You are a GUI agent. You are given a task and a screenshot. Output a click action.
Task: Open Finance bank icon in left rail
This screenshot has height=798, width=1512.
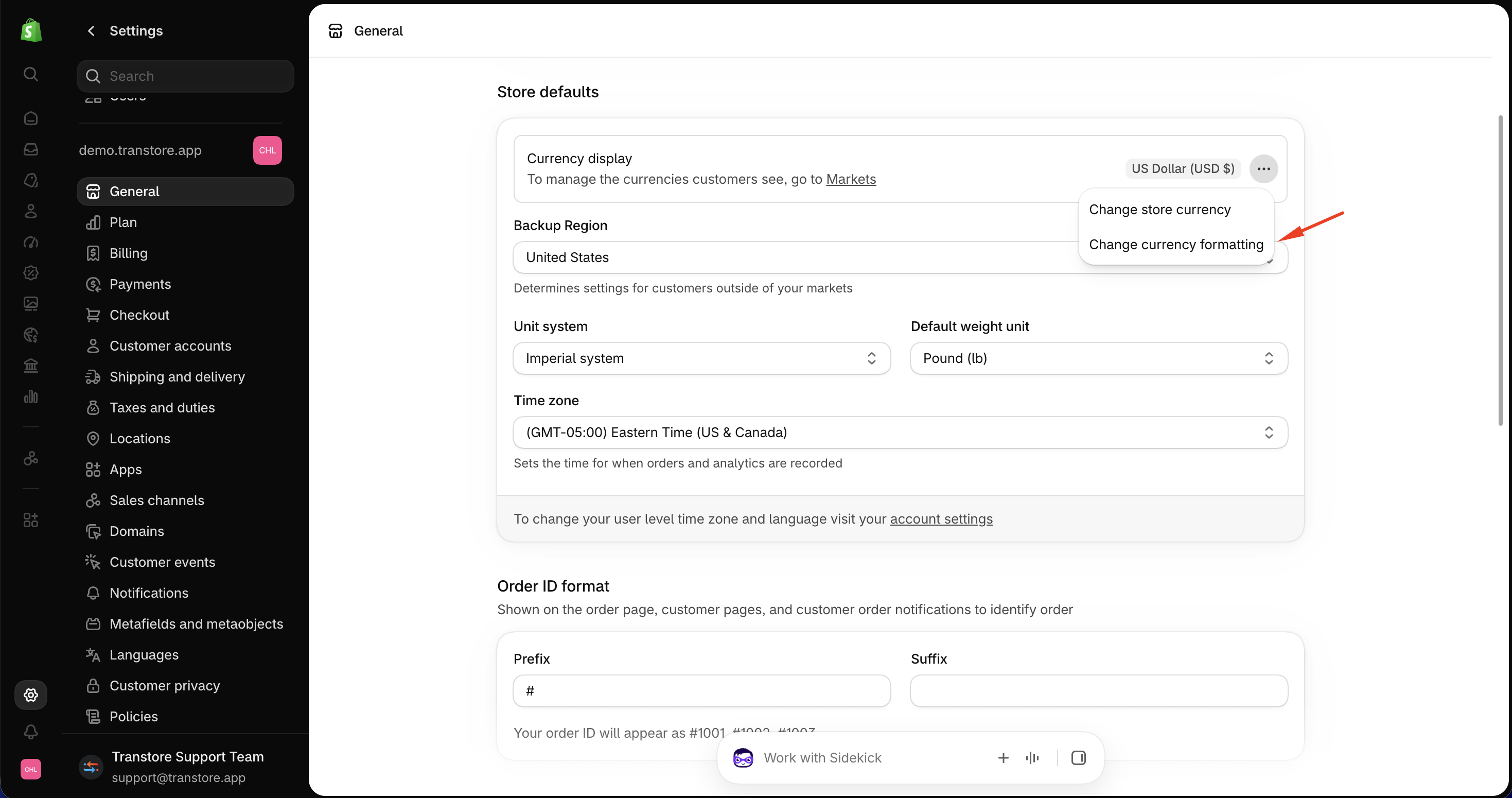coord(30,366)
